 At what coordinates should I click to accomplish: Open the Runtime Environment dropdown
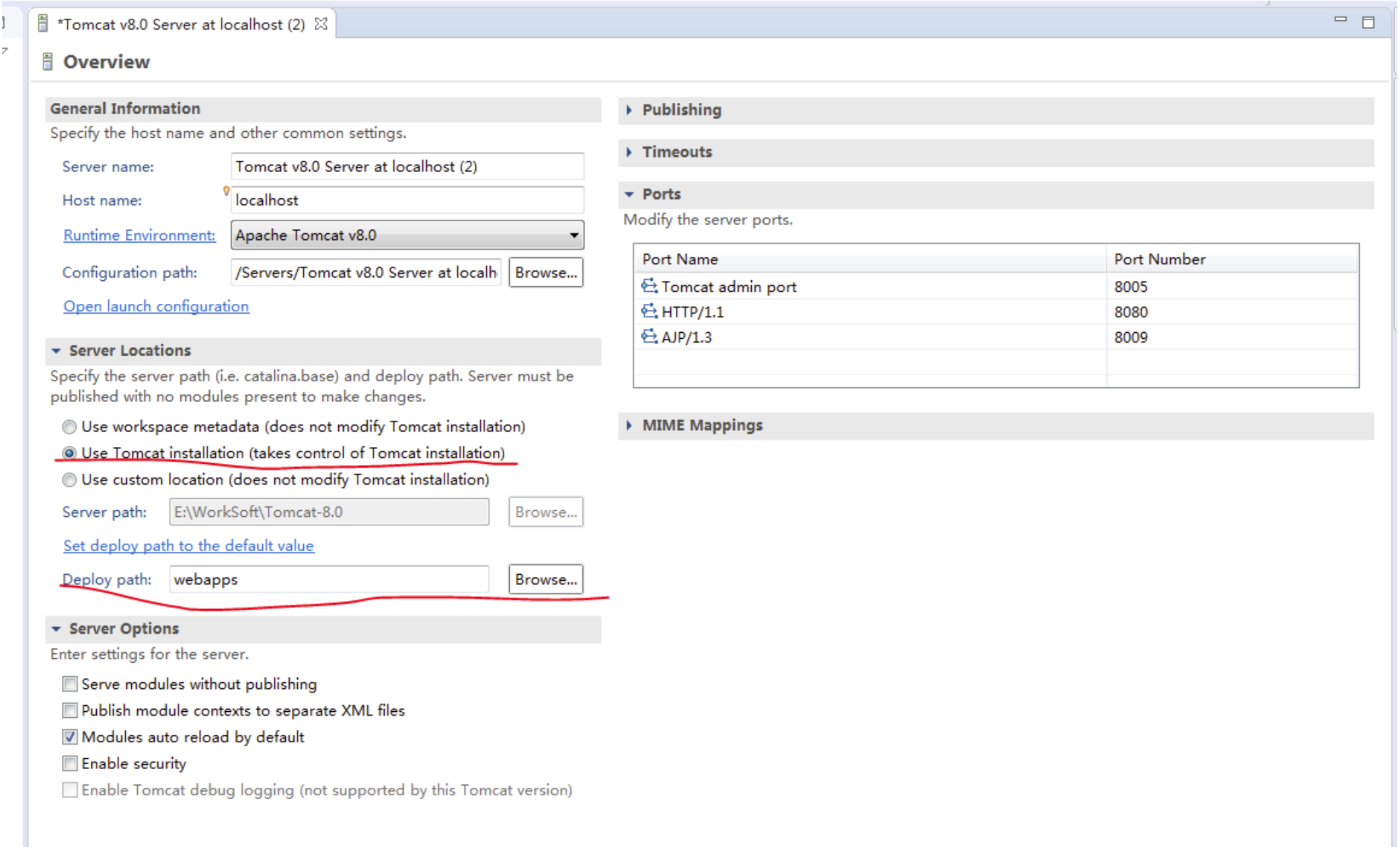574,235
